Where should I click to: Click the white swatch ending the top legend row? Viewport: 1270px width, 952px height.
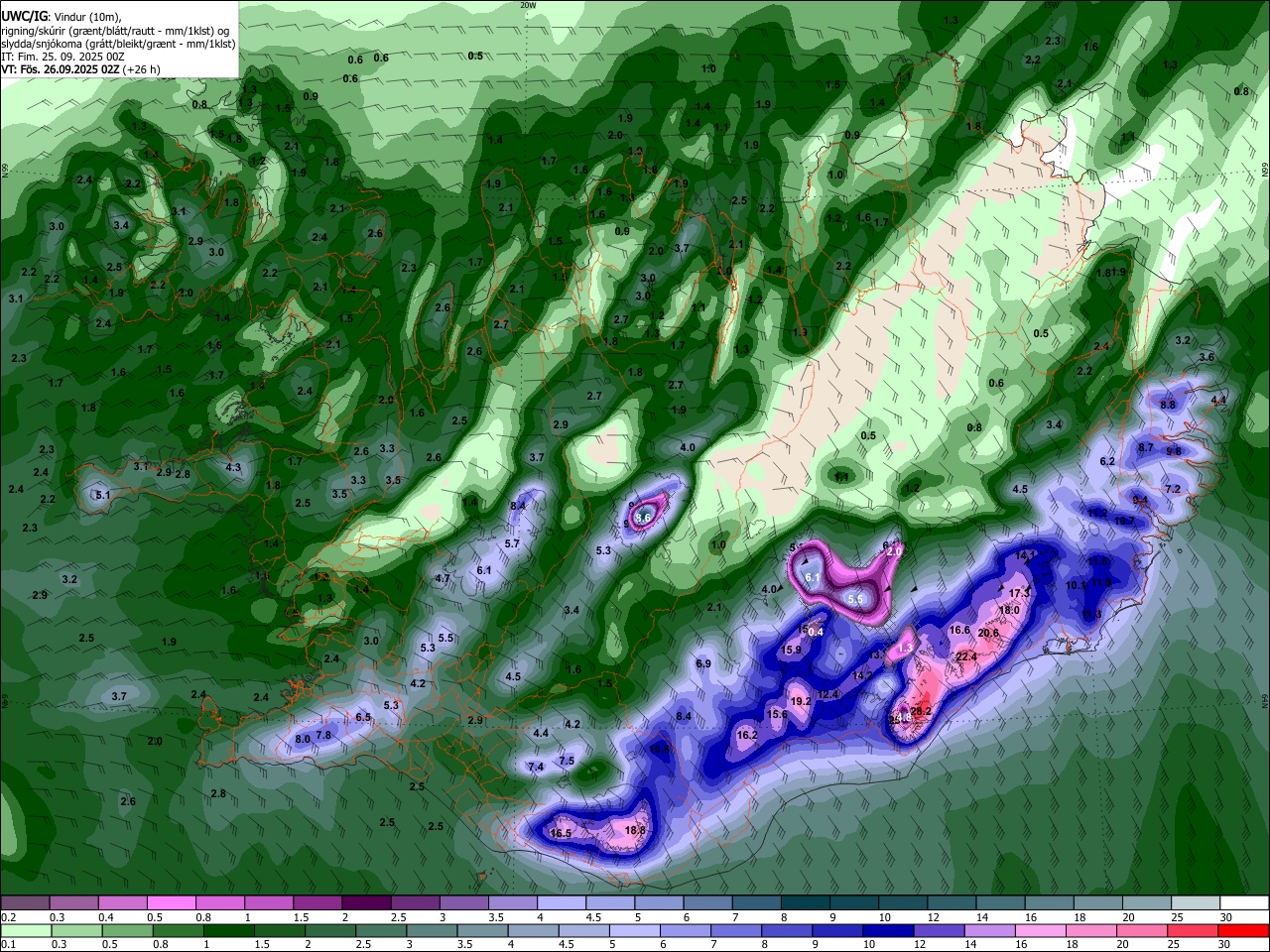click(x=1244, y=902)
